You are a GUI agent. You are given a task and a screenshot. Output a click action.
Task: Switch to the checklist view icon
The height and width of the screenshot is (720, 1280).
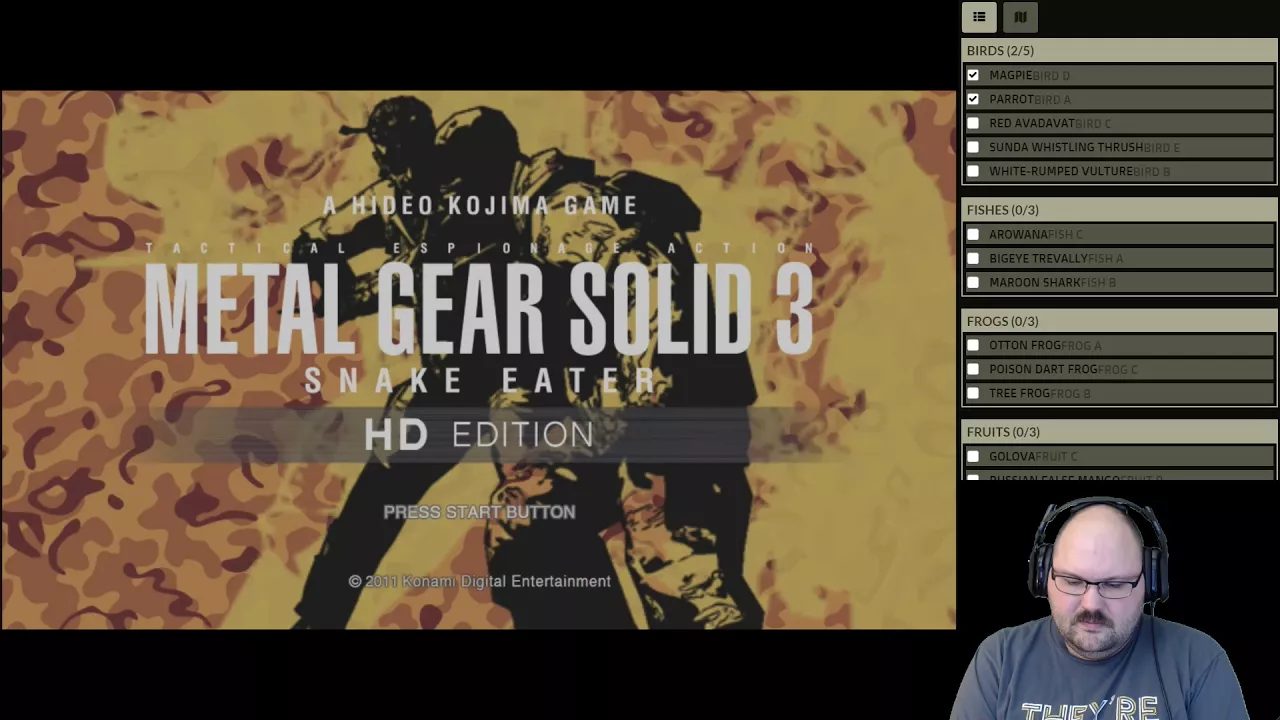979,17
